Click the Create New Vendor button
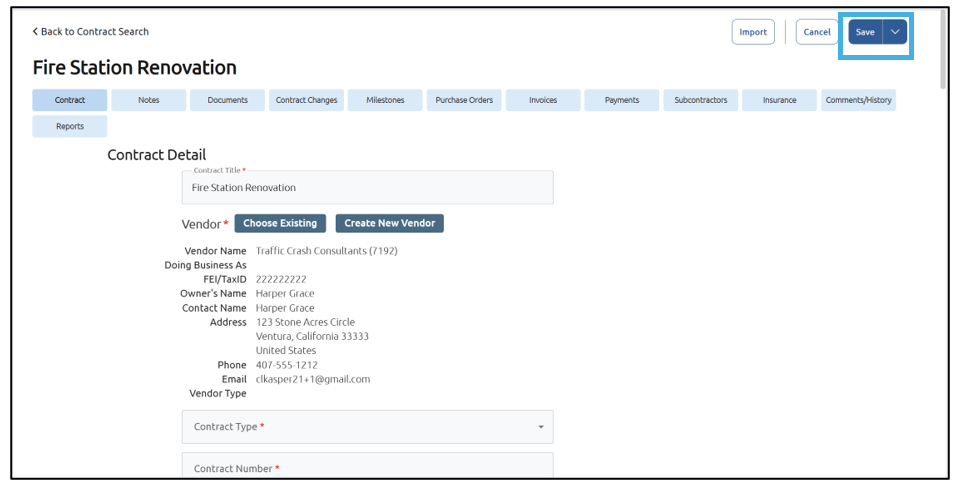Viewport: 964px width, 496px height. click(389, 223)
